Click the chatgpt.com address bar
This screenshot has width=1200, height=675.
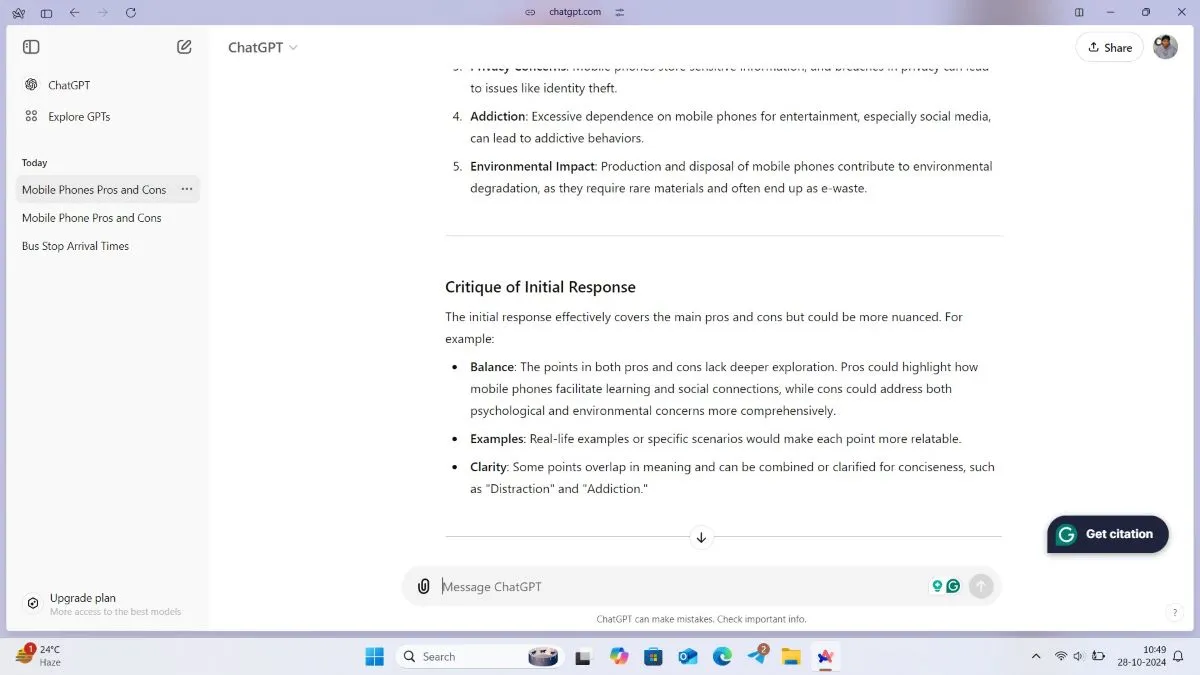tap(576, 12)
